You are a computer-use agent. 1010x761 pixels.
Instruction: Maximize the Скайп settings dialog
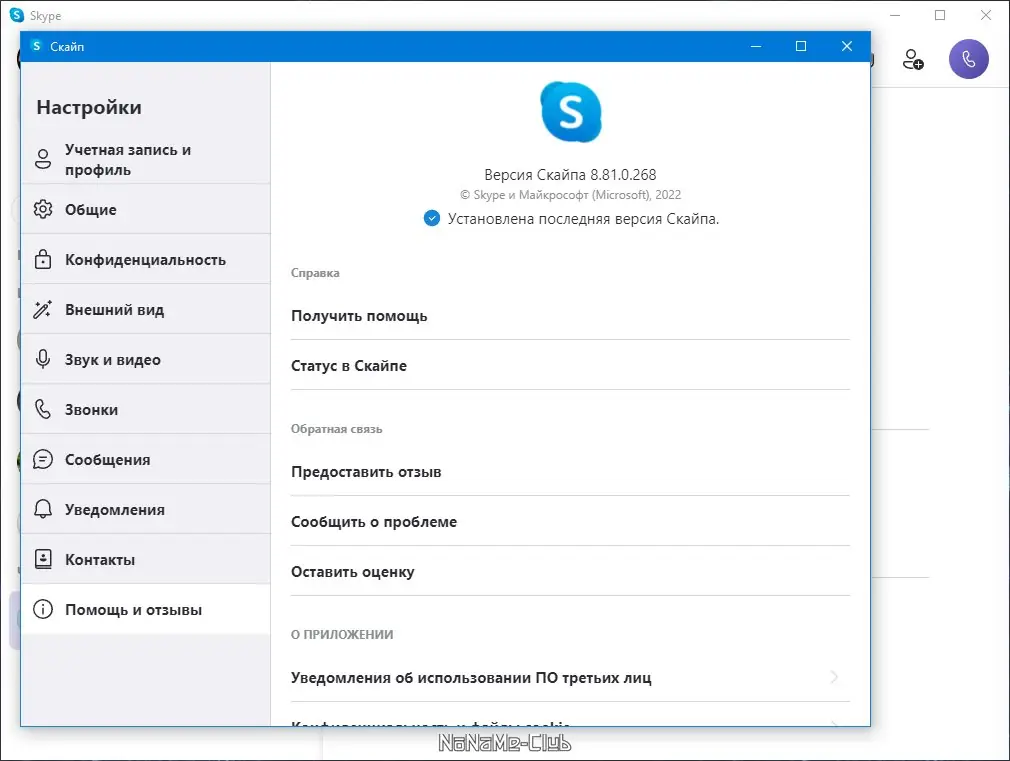click(x=801, y=46)
